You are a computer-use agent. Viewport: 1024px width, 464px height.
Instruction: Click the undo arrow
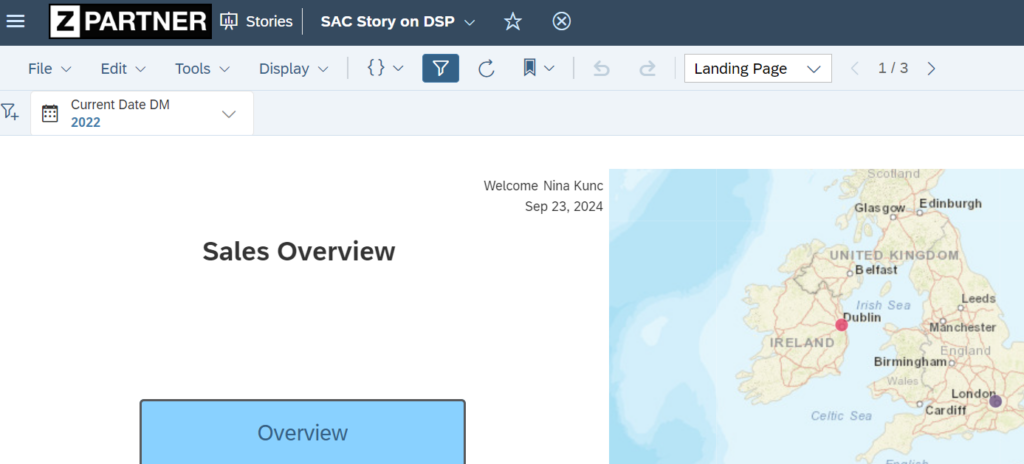[601, 68]
